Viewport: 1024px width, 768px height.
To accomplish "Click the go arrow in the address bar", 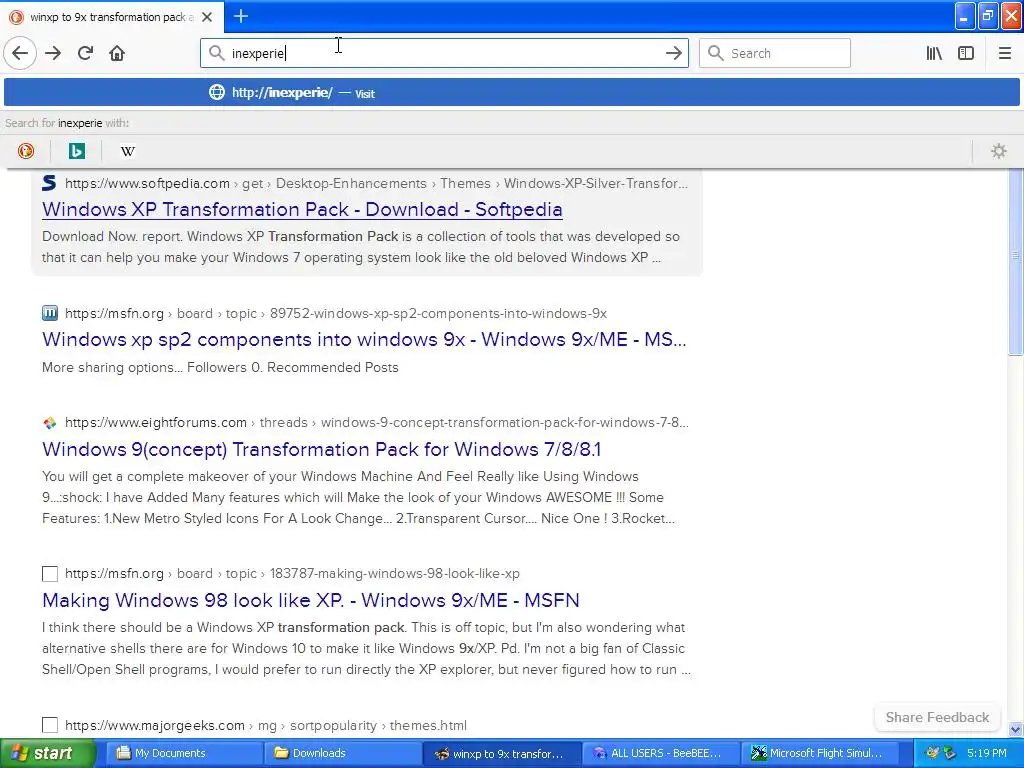I will 673,53.
